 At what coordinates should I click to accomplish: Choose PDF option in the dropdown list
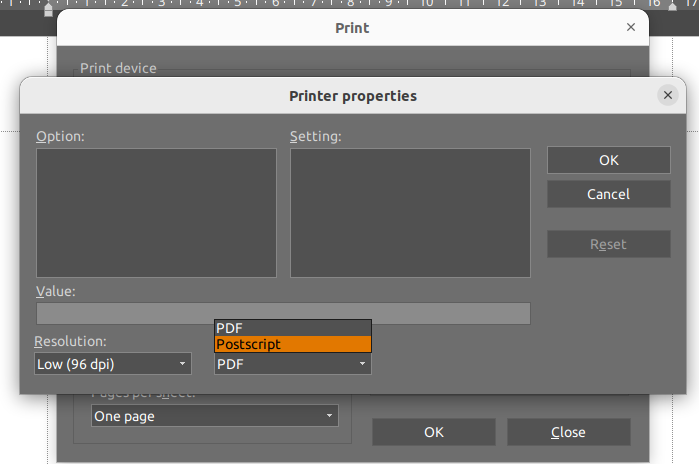pyautogui.click(x=292, y=328)
